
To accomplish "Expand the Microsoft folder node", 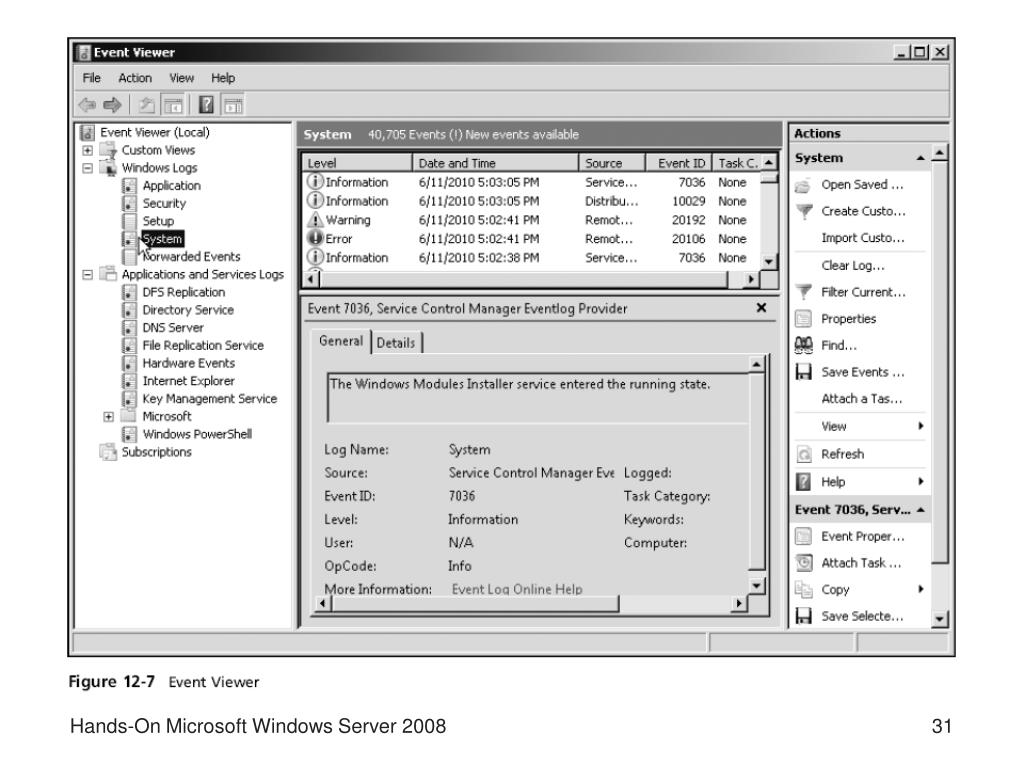I will pos(108,417).
